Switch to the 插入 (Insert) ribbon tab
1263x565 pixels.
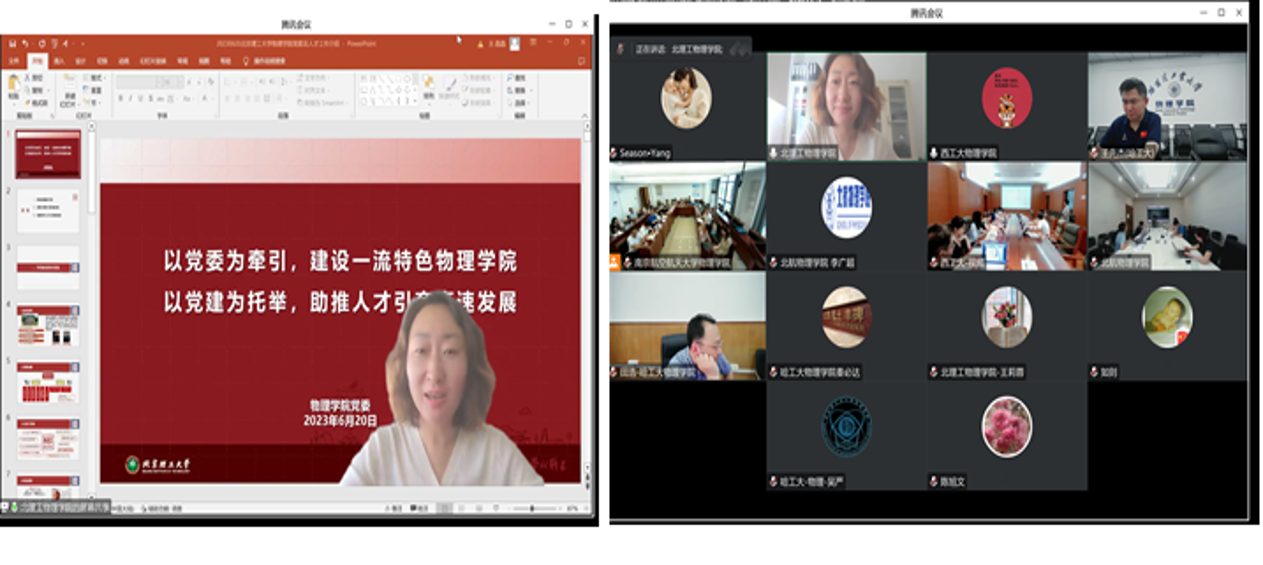pos(59,61)
